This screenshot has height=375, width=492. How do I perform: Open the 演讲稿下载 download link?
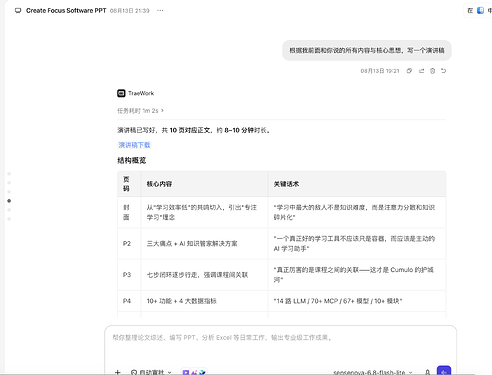[134, 145]
